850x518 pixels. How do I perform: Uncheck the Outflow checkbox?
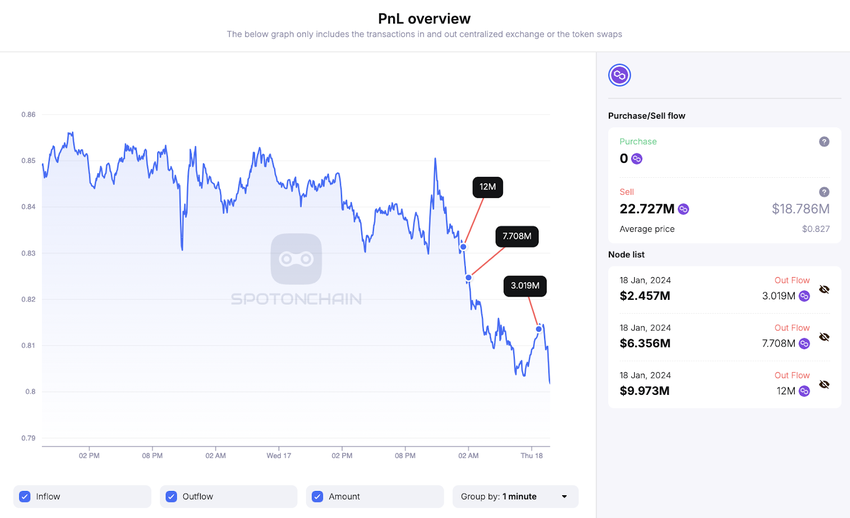pos(171,496)
